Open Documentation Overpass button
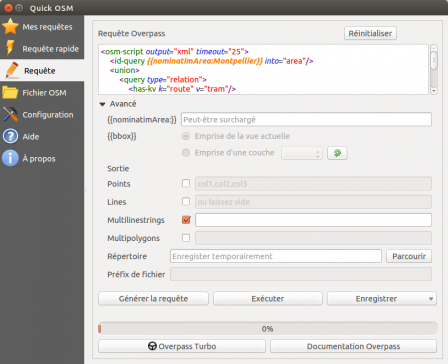The width and height of the screenshot is (448, 364). click(353, 346)
